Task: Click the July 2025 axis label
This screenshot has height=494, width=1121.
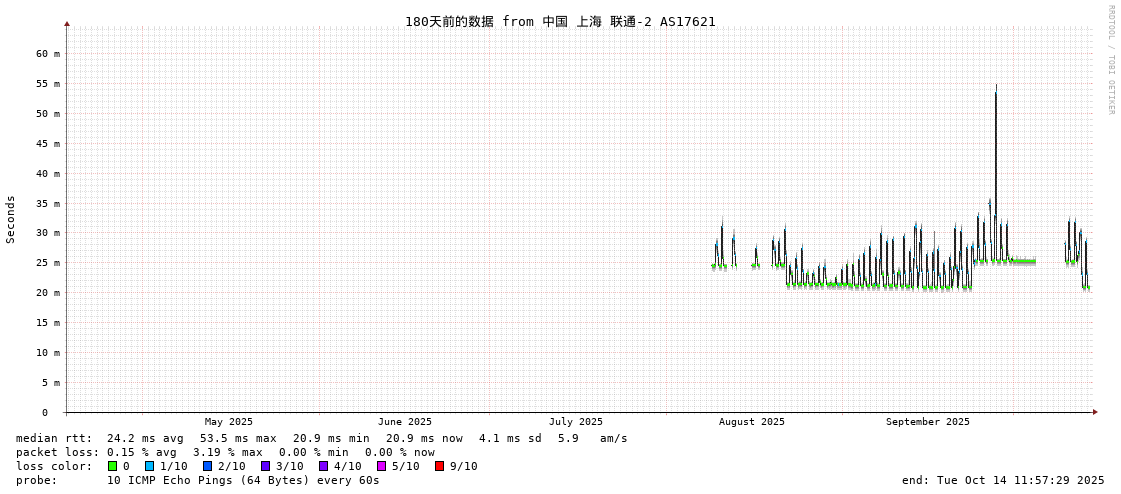Action: [x=575, y=422]
